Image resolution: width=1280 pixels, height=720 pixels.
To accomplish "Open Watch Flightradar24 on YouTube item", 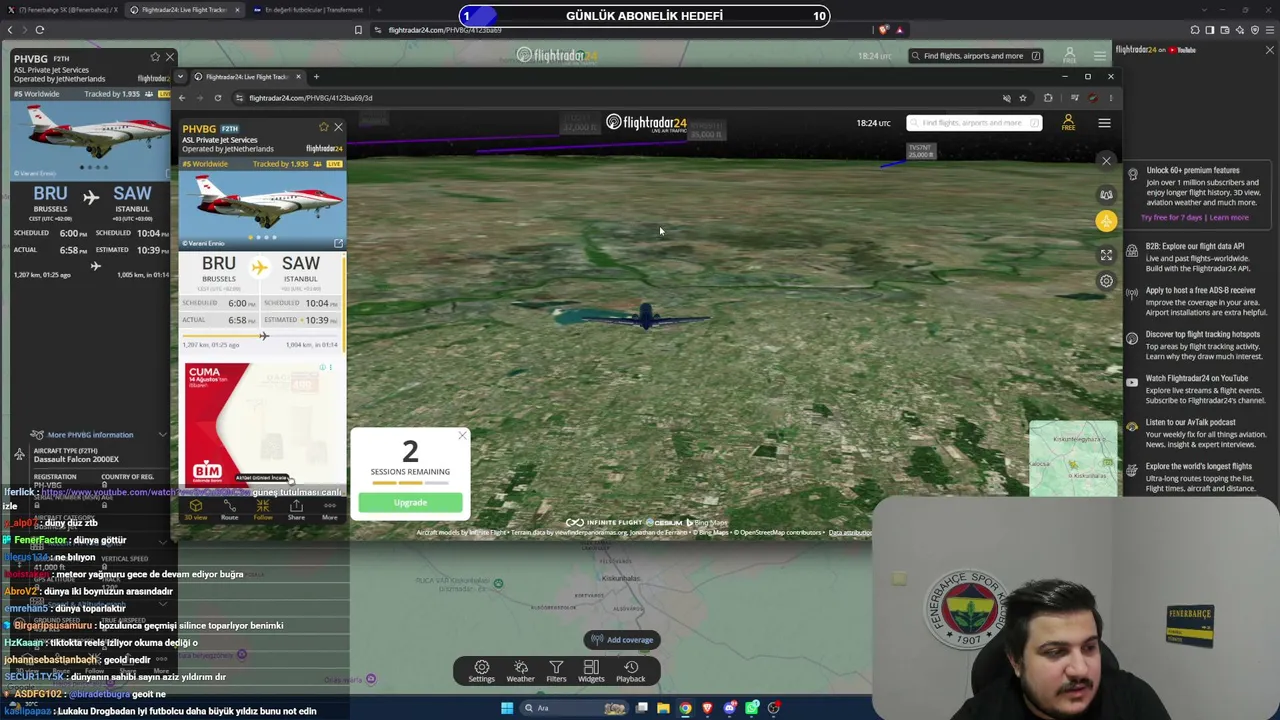I will [x=1198, y=389].
